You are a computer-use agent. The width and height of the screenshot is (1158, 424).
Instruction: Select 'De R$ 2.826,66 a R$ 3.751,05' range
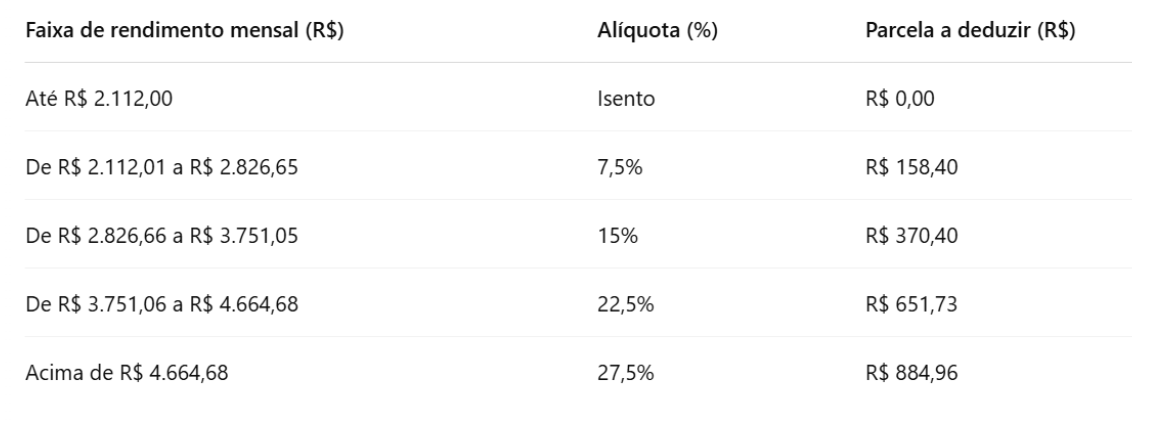tap(162, 236)
